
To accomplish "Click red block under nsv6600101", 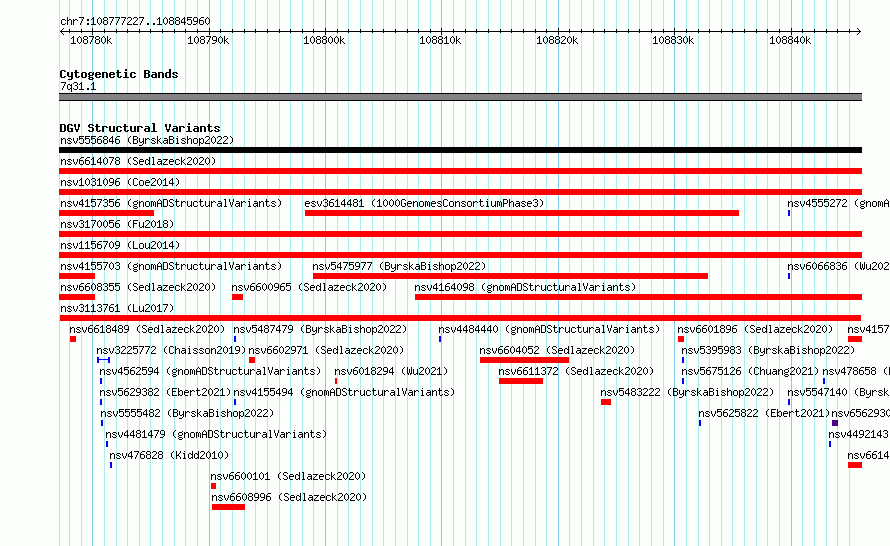I will coord(213,486).
